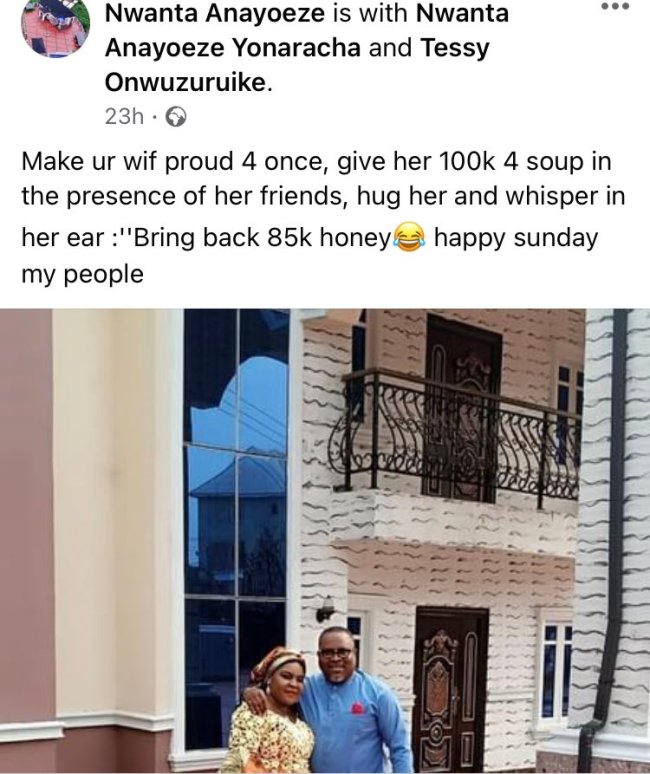Tap the ground floor brown door
650x774 pixels.
click(x=451, y=689)
